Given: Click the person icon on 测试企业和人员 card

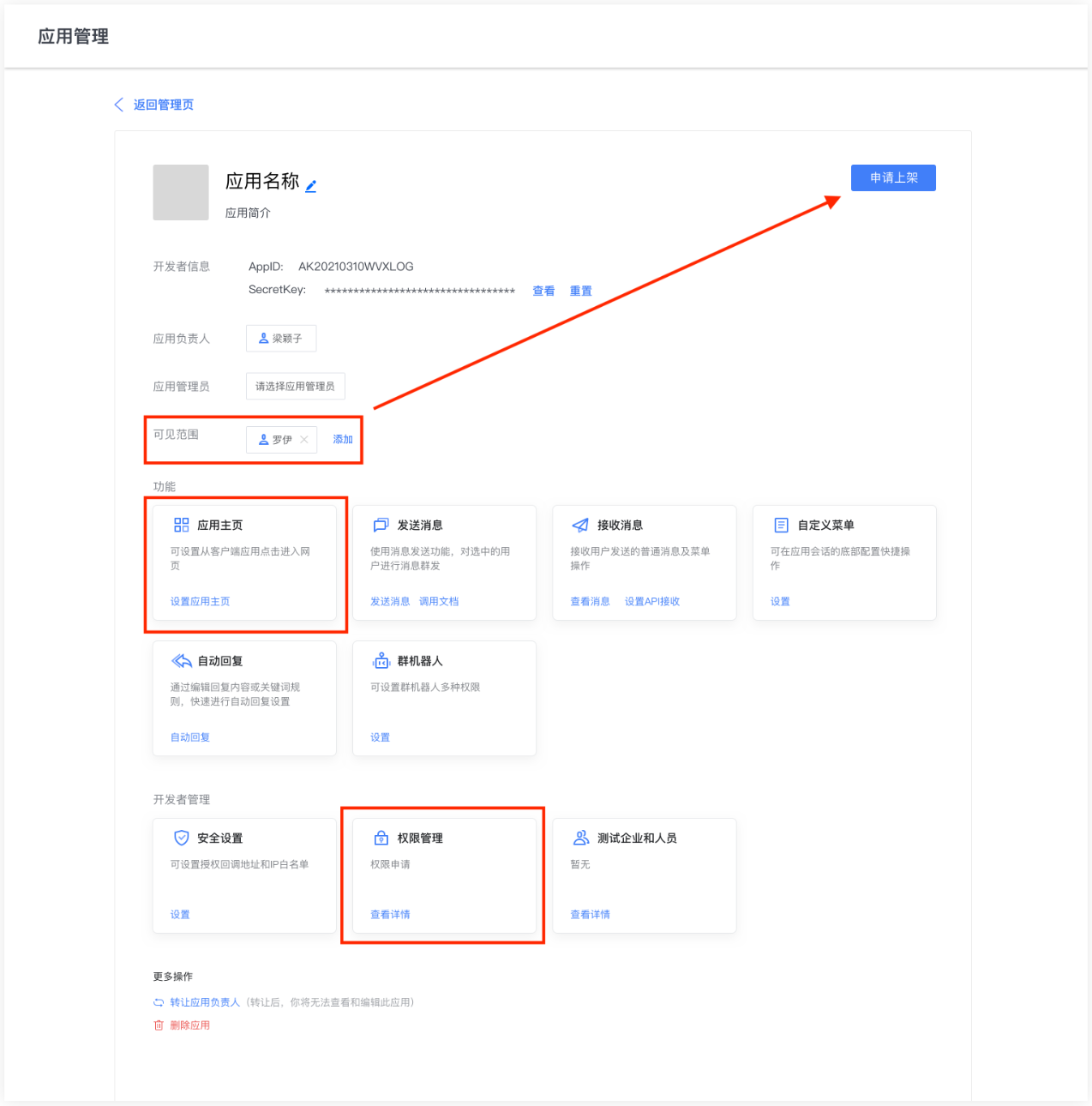Looking at the screenshot, I should pyautogui.click(x=581, y=838).
